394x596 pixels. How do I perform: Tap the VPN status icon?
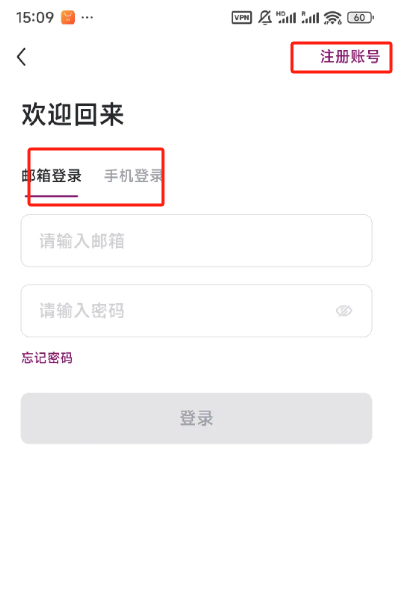click(x=242, y=17)
